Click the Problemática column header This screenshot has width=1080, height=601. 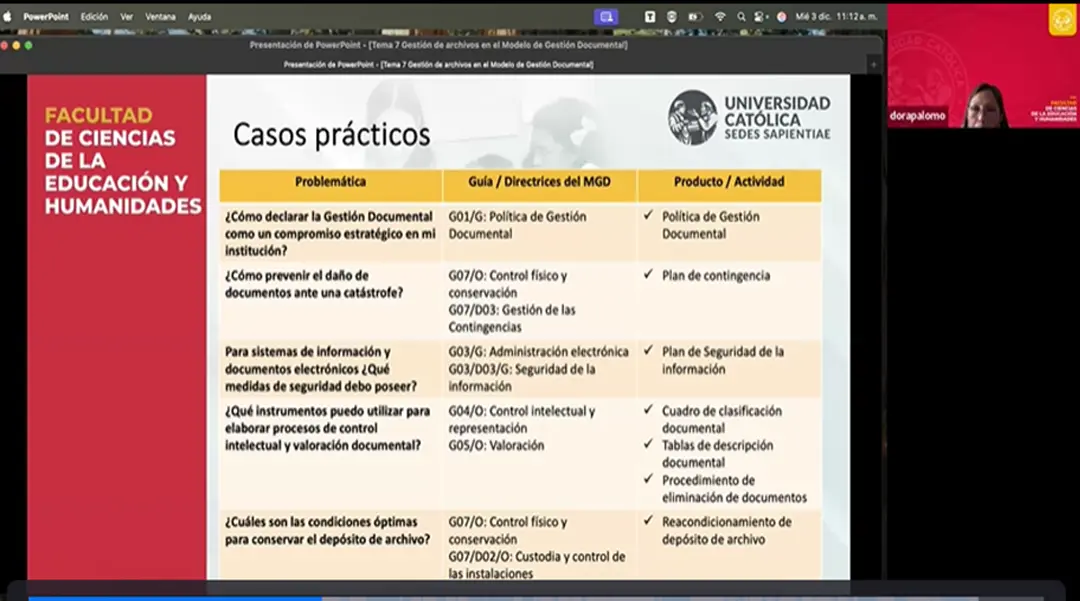click(x=331, y=182)
